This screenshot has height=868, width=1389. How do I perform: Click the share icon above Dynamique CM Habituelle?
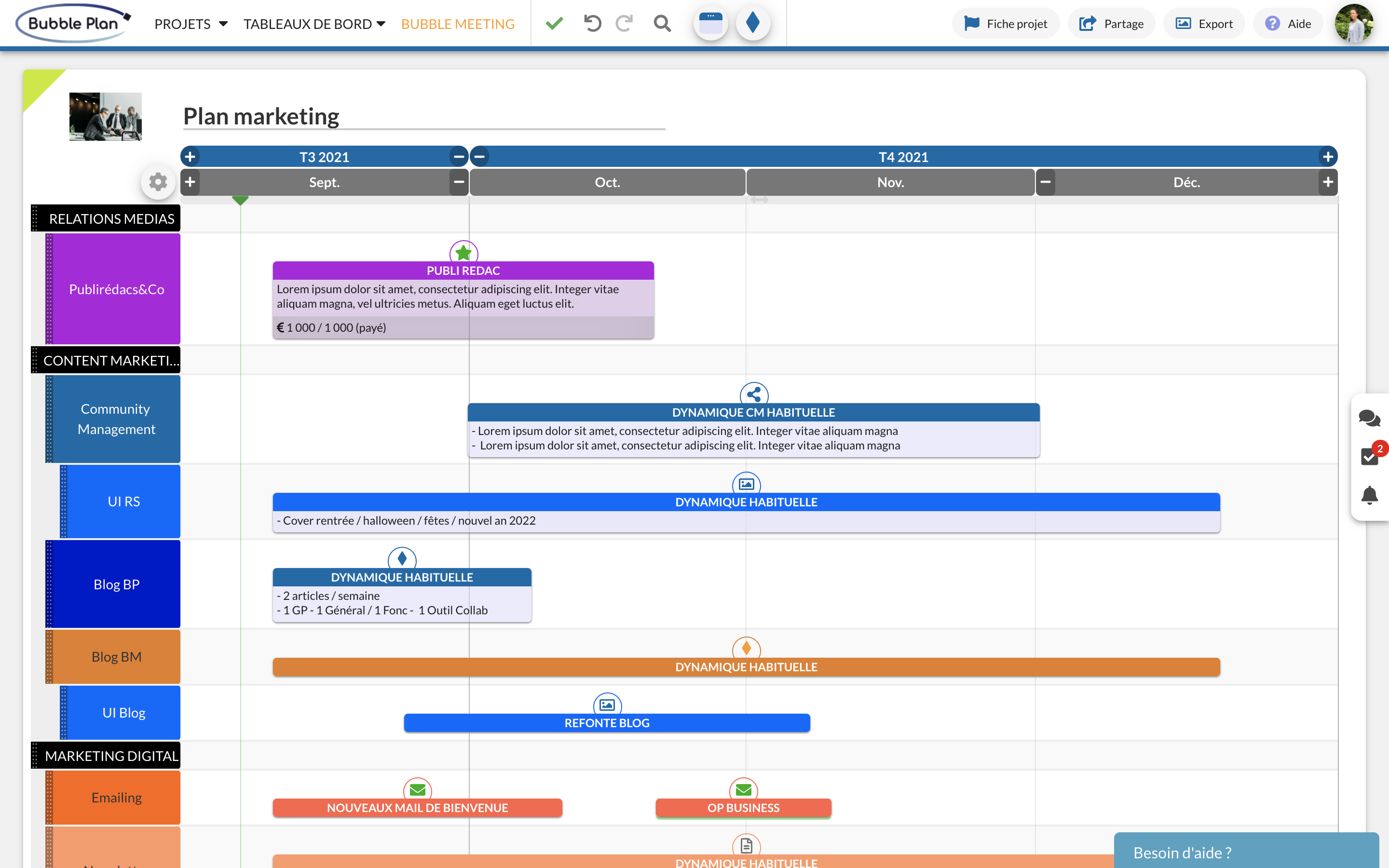(x=754, y=394)
